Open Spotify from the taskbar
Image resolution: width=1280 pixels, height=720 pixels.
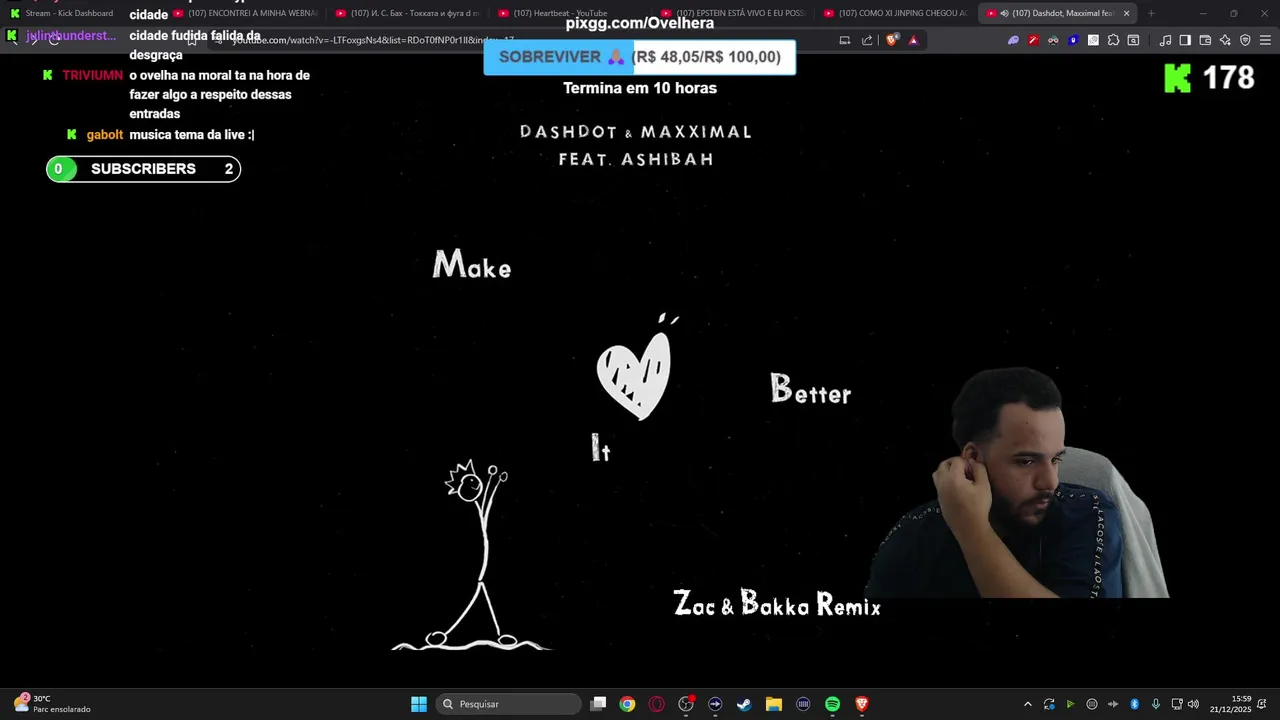[x=832, y=704]
